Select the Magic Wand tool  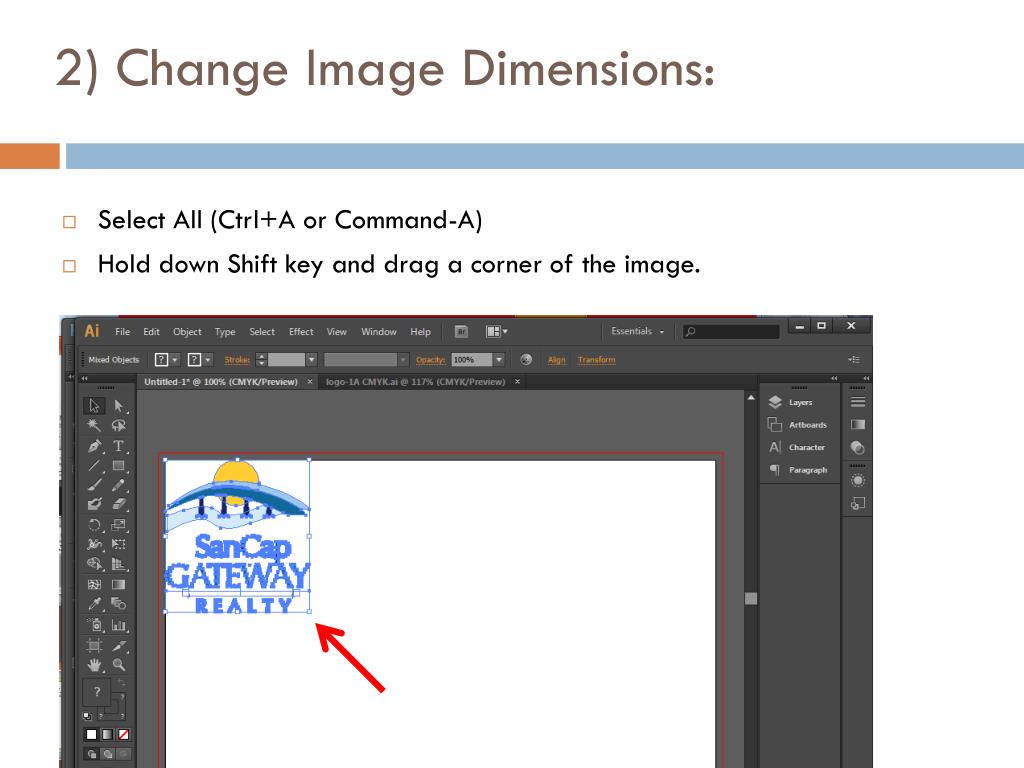[94, 426]
